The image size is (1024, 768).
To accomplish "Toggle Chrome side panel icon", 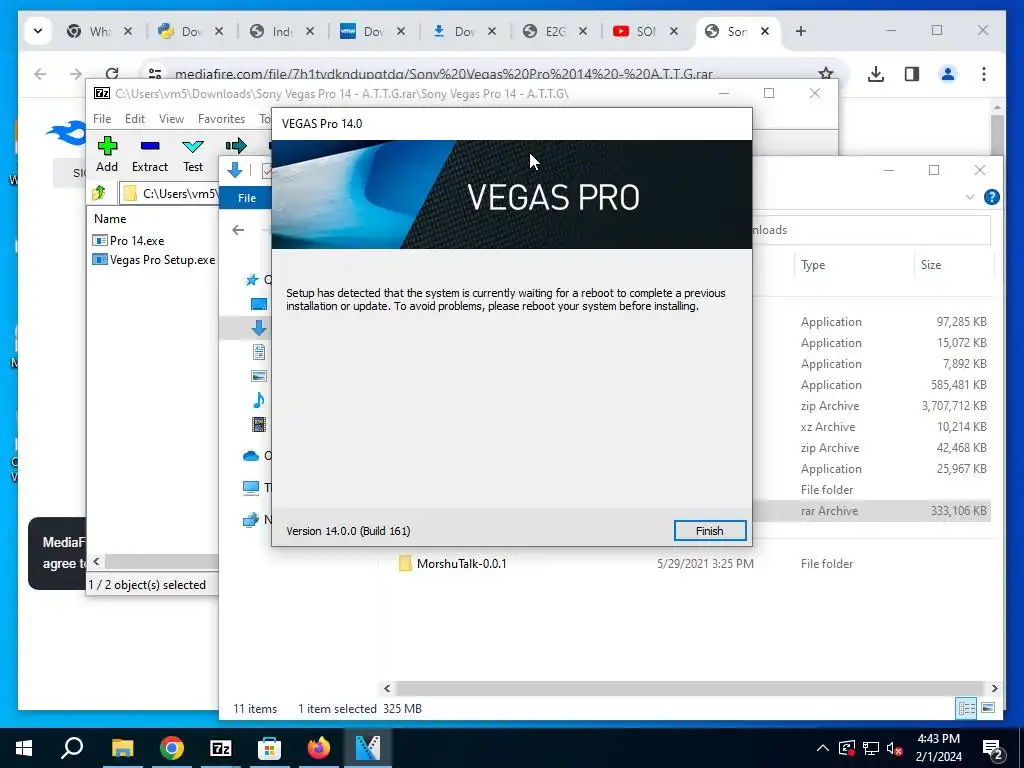I will (x=912, y=74).
